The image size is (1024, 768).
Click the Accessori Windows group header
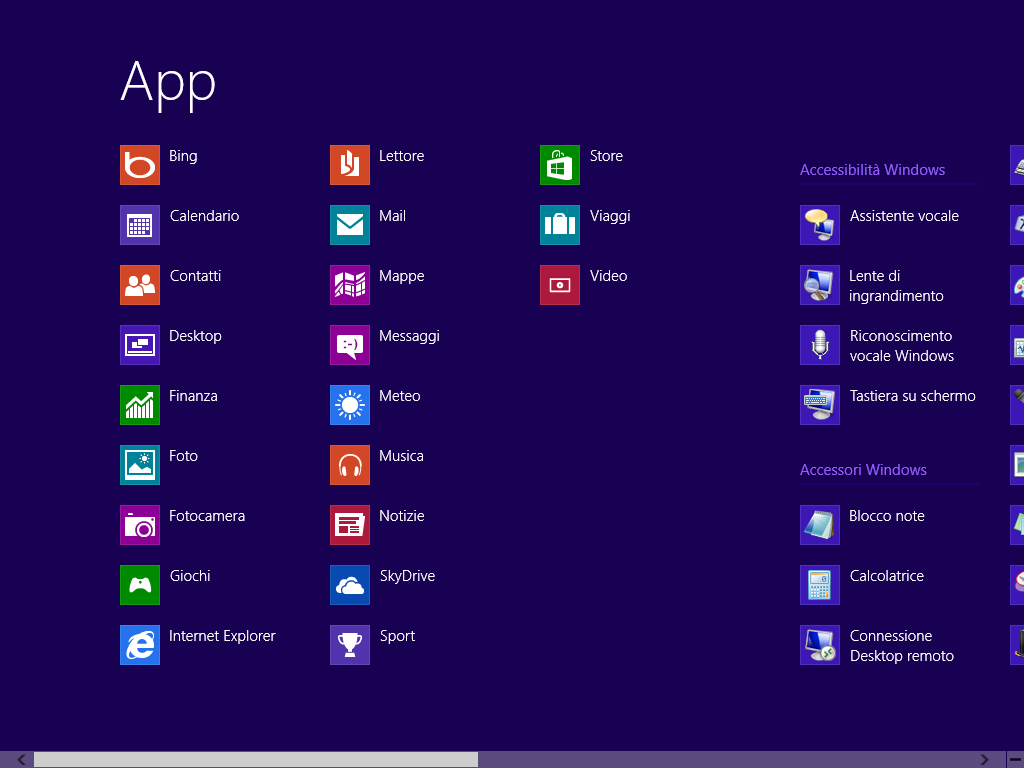tap(863, 470)
